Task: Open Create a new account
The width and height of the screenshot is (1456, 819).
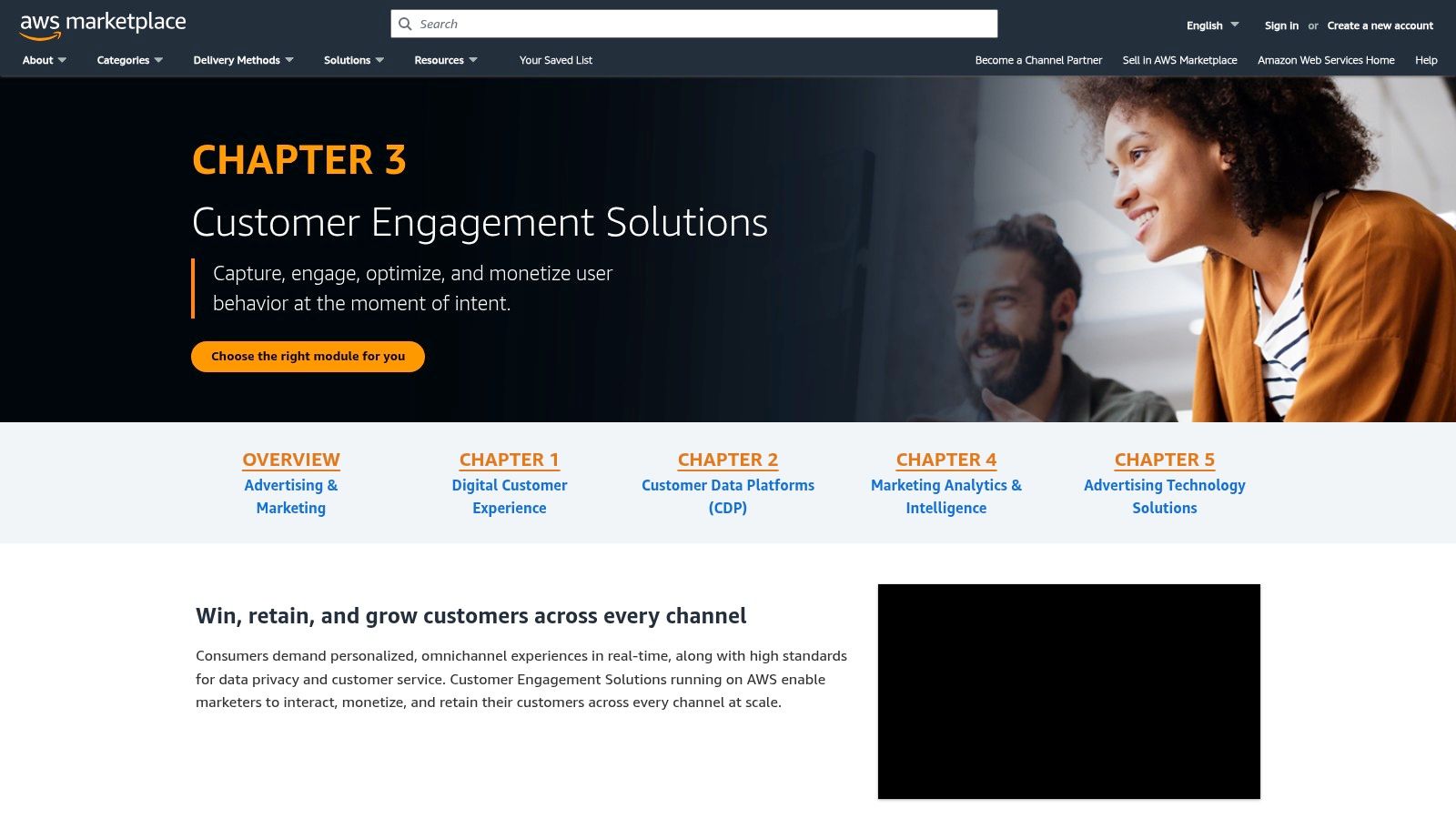Action: (1380, 25)
